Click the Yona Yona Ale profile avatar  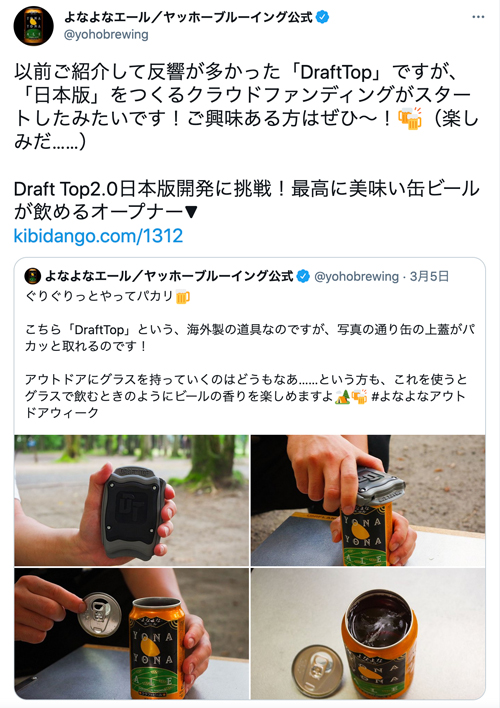pyautogui.click(x=33, y=26)
